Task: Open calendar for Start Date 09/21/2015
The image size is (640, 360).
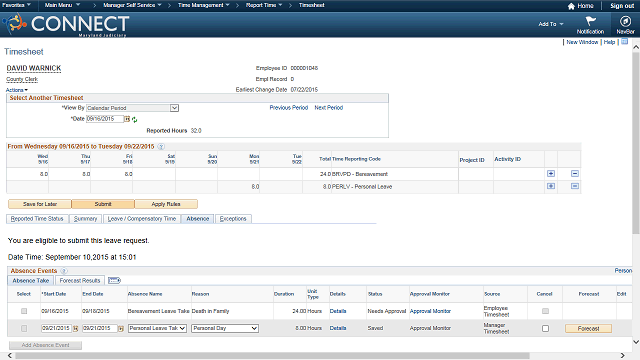Action: tap(76, 329)
